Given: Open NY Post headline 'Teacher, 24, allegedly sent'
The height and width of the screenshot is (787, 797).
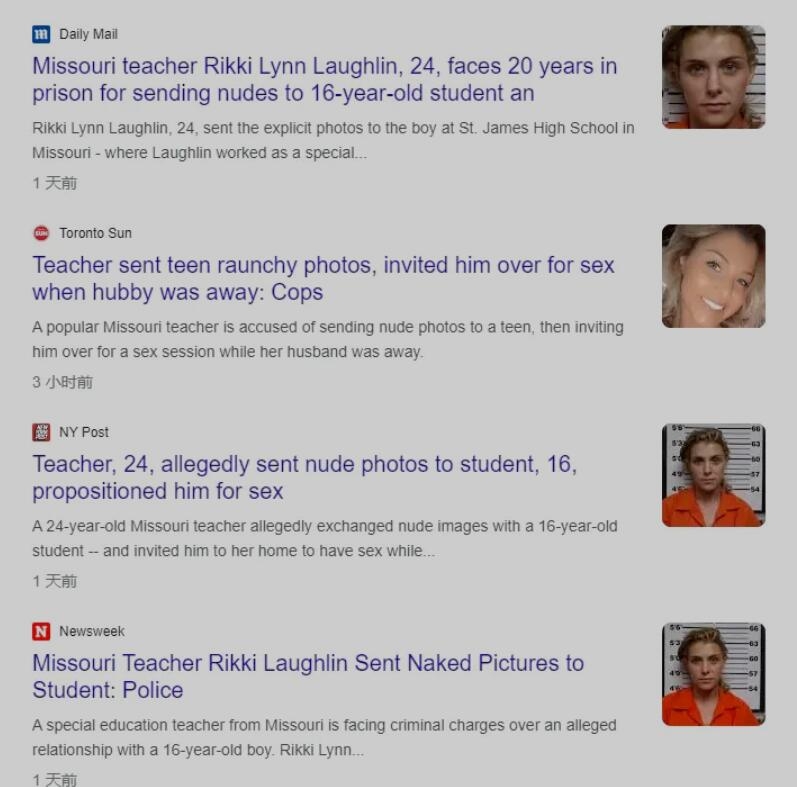Looking at the screenshot, I should (304, 477).
